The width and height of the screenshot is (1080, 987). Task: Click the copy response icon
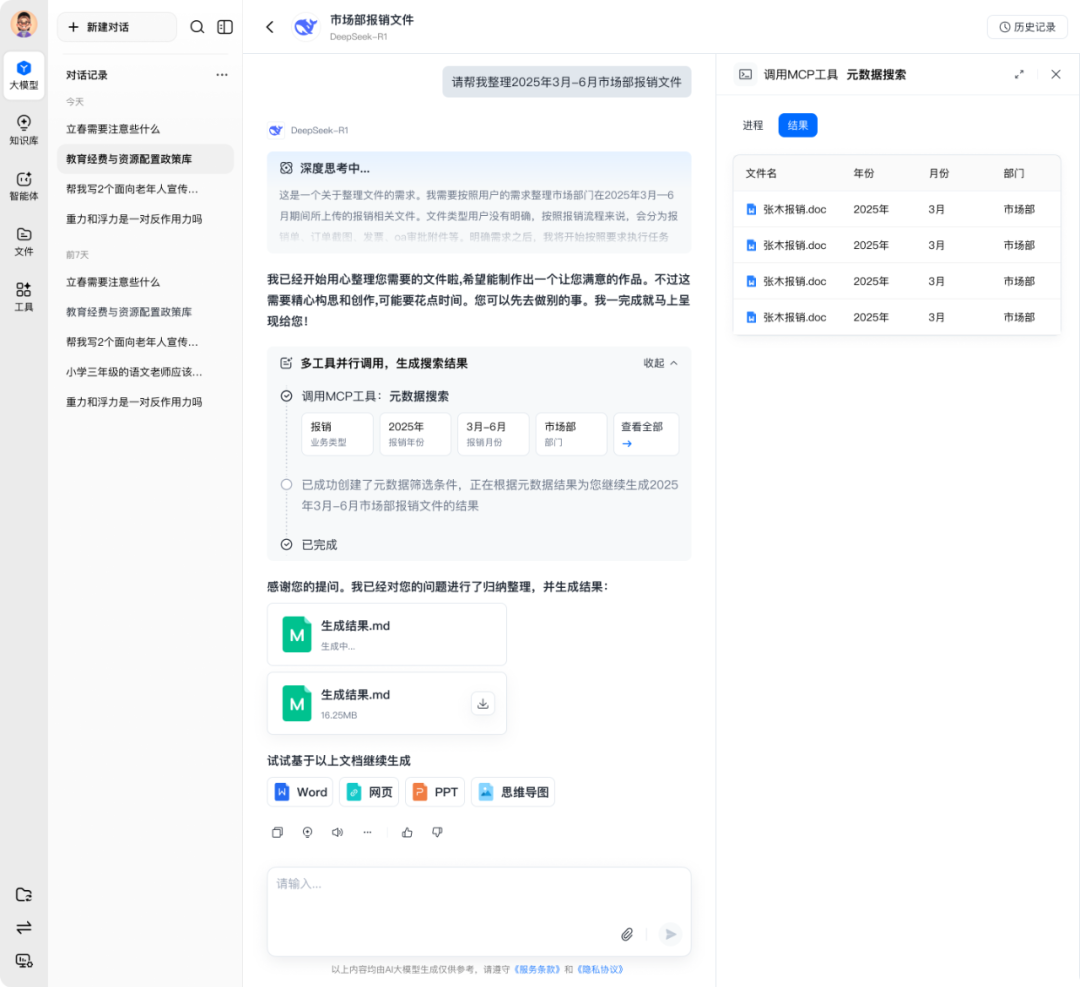278,832
